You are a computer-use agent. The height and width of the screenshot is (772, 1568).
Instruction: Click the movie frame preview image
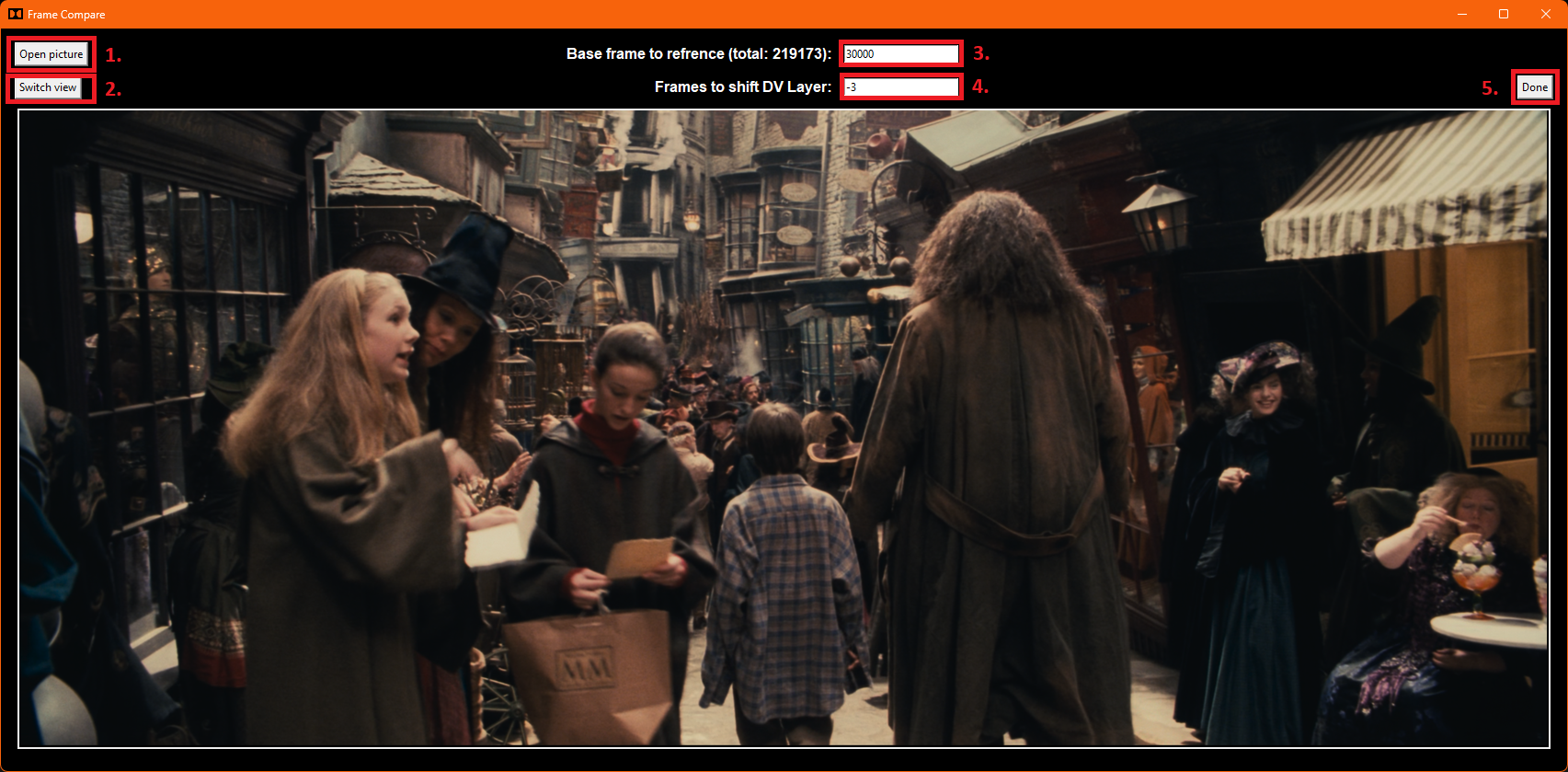[x=784, y=429]
